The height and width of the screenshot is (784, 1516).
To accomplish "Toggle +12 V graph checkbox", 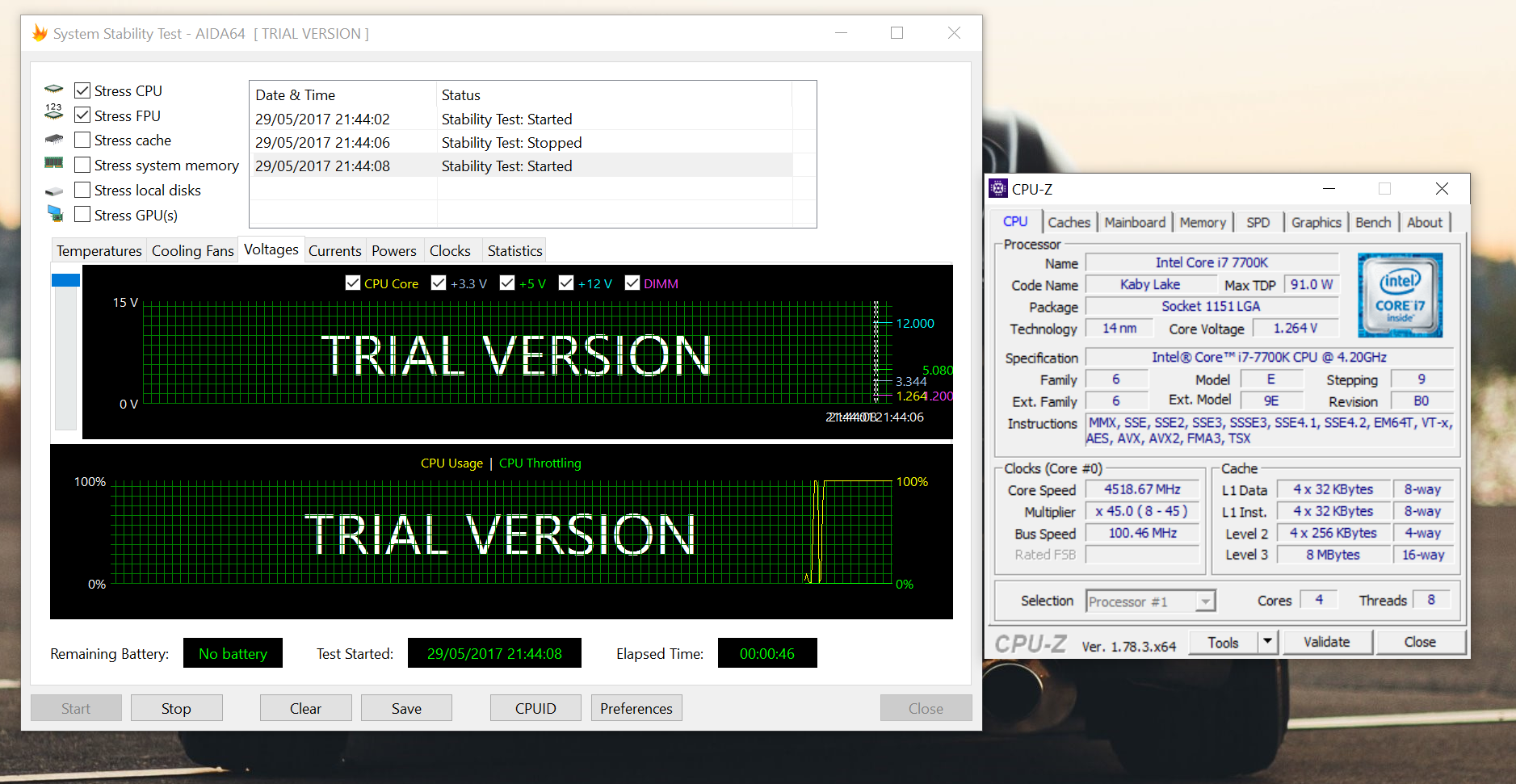I will tap(566, 283).
